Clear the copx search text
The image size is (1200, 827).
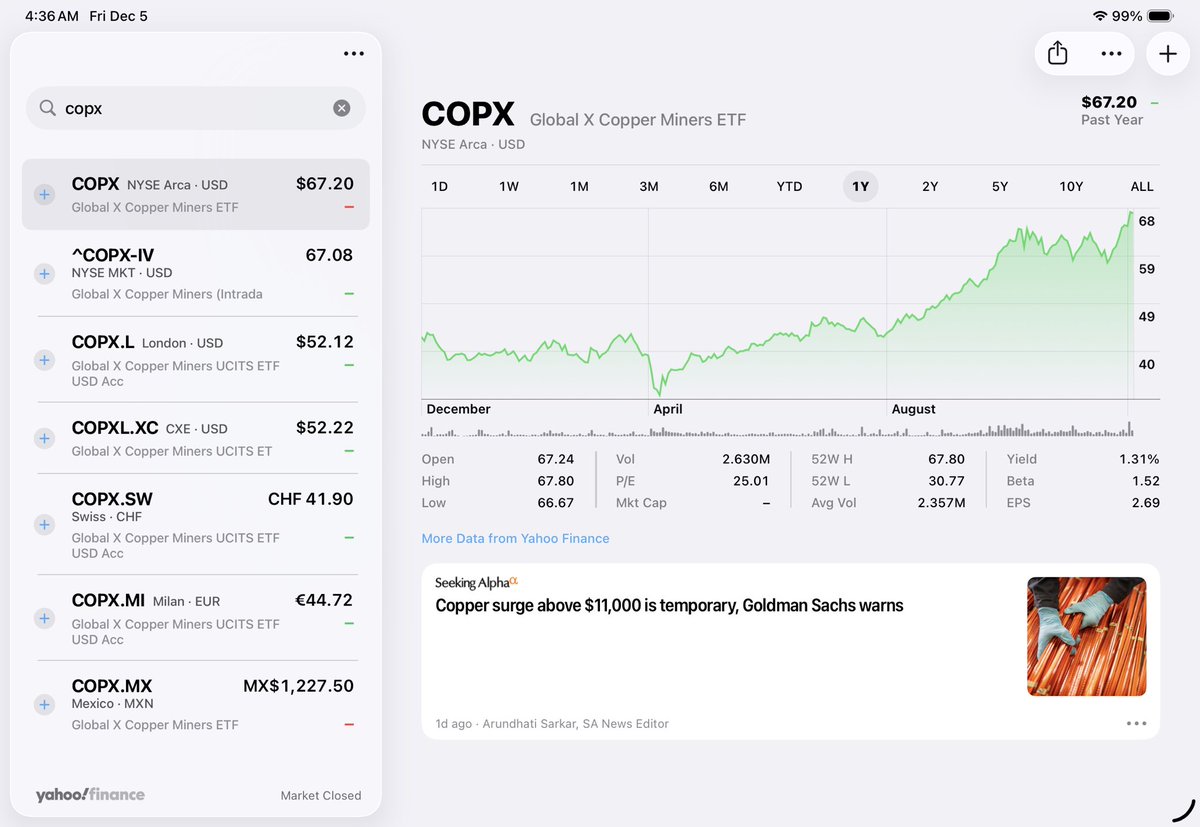342,108
